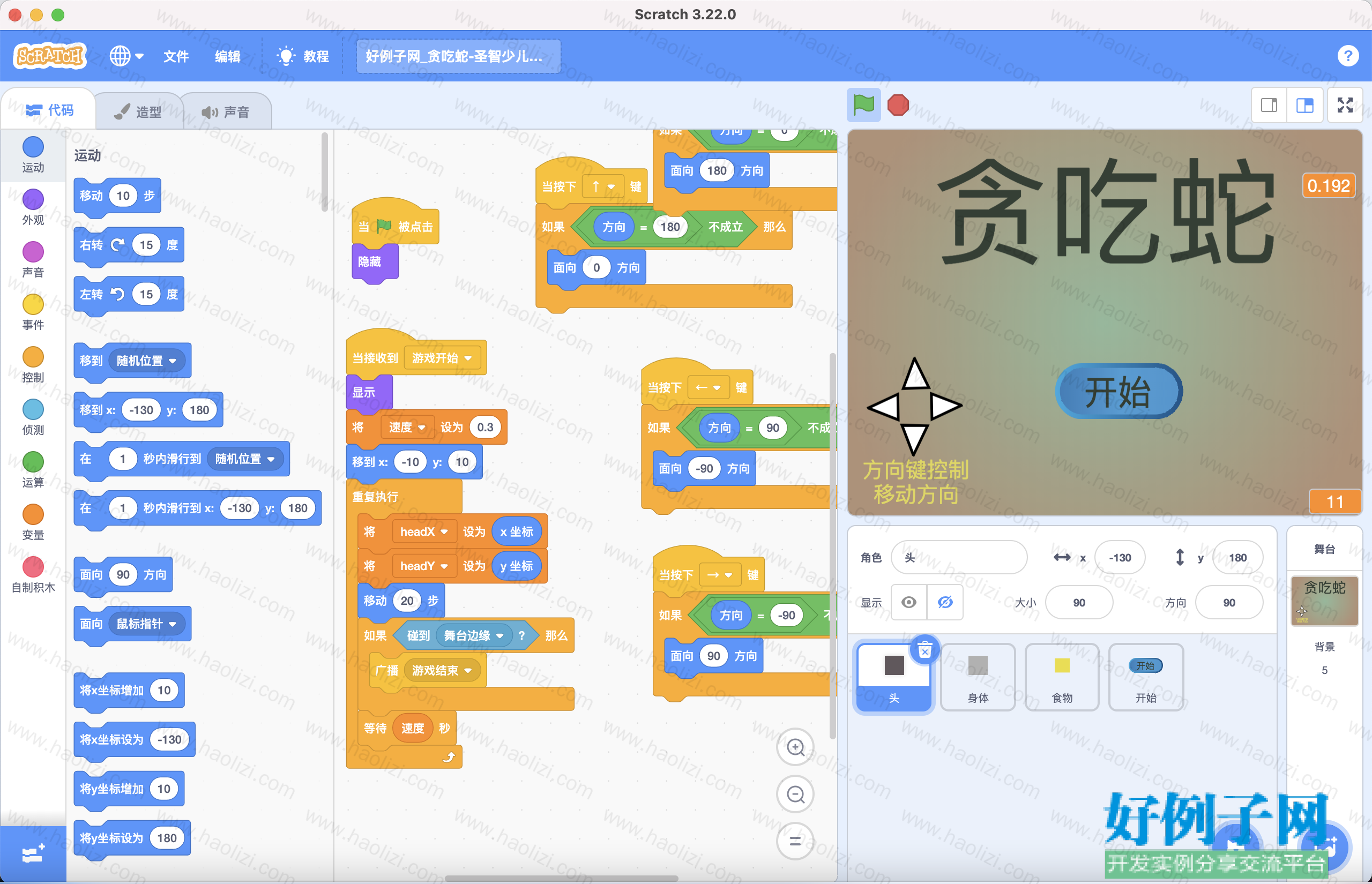Screen dimensions: 1372x884
Task: Open the 编辑 menu
Action: pyautogui.click(x=227, y=56)
